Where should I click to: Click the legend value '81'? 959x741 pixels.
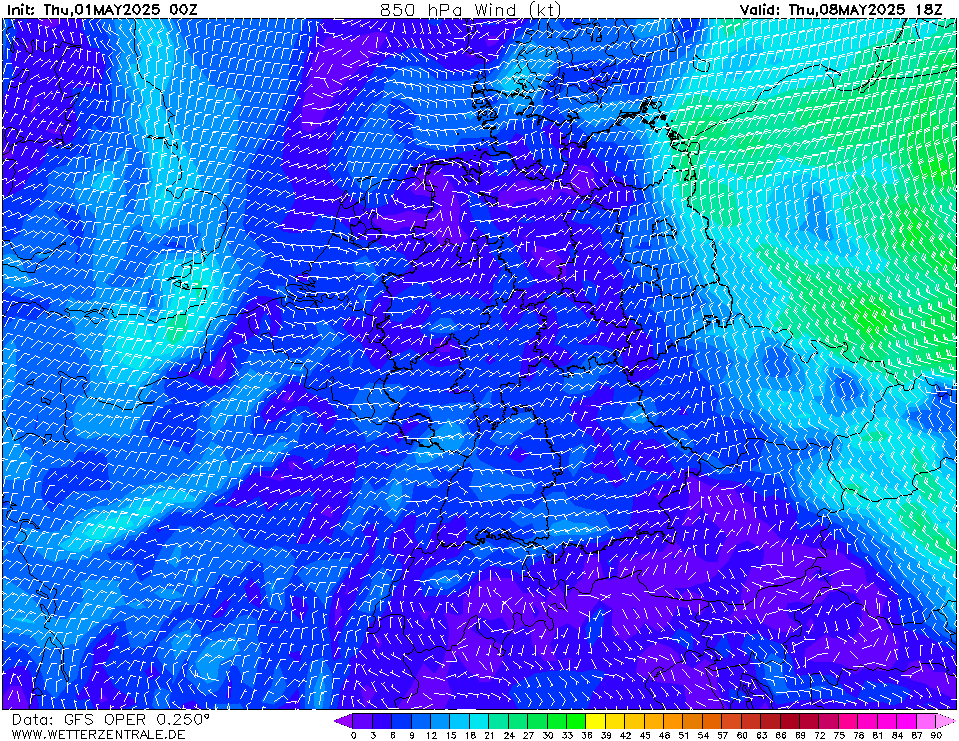click(878, 735)
